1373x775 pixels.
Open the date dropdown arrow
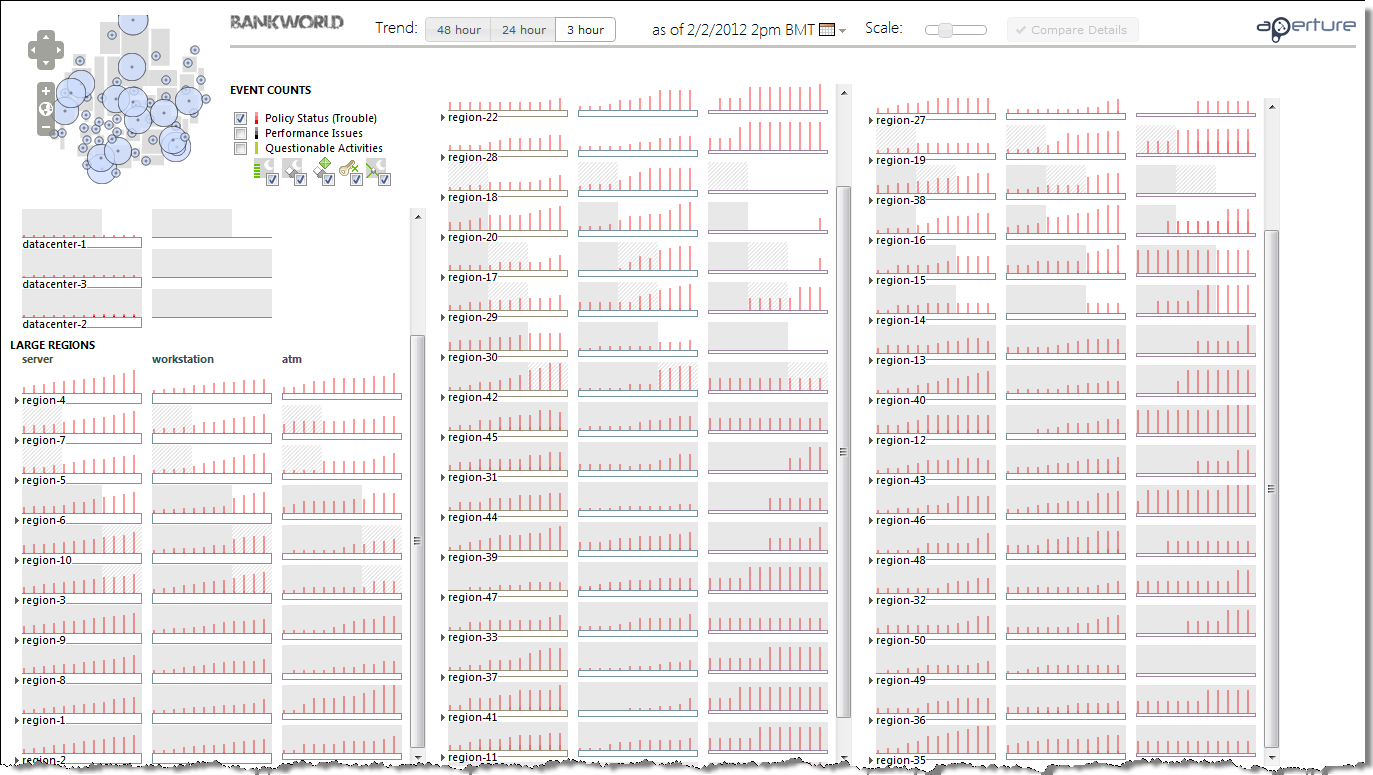tap(843, 31)
